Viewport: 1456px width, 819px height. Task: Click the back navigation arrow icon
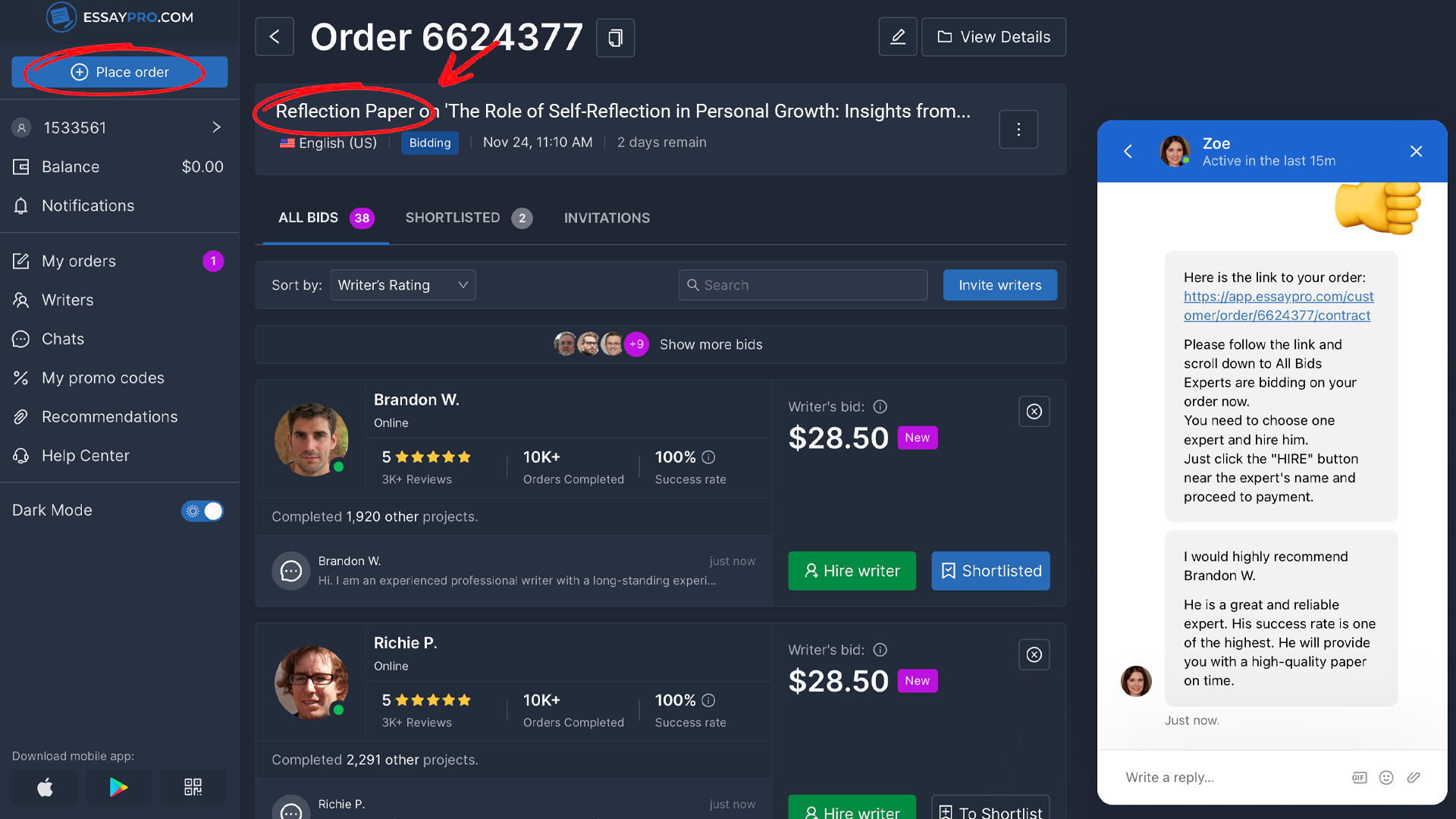[274, 37]
